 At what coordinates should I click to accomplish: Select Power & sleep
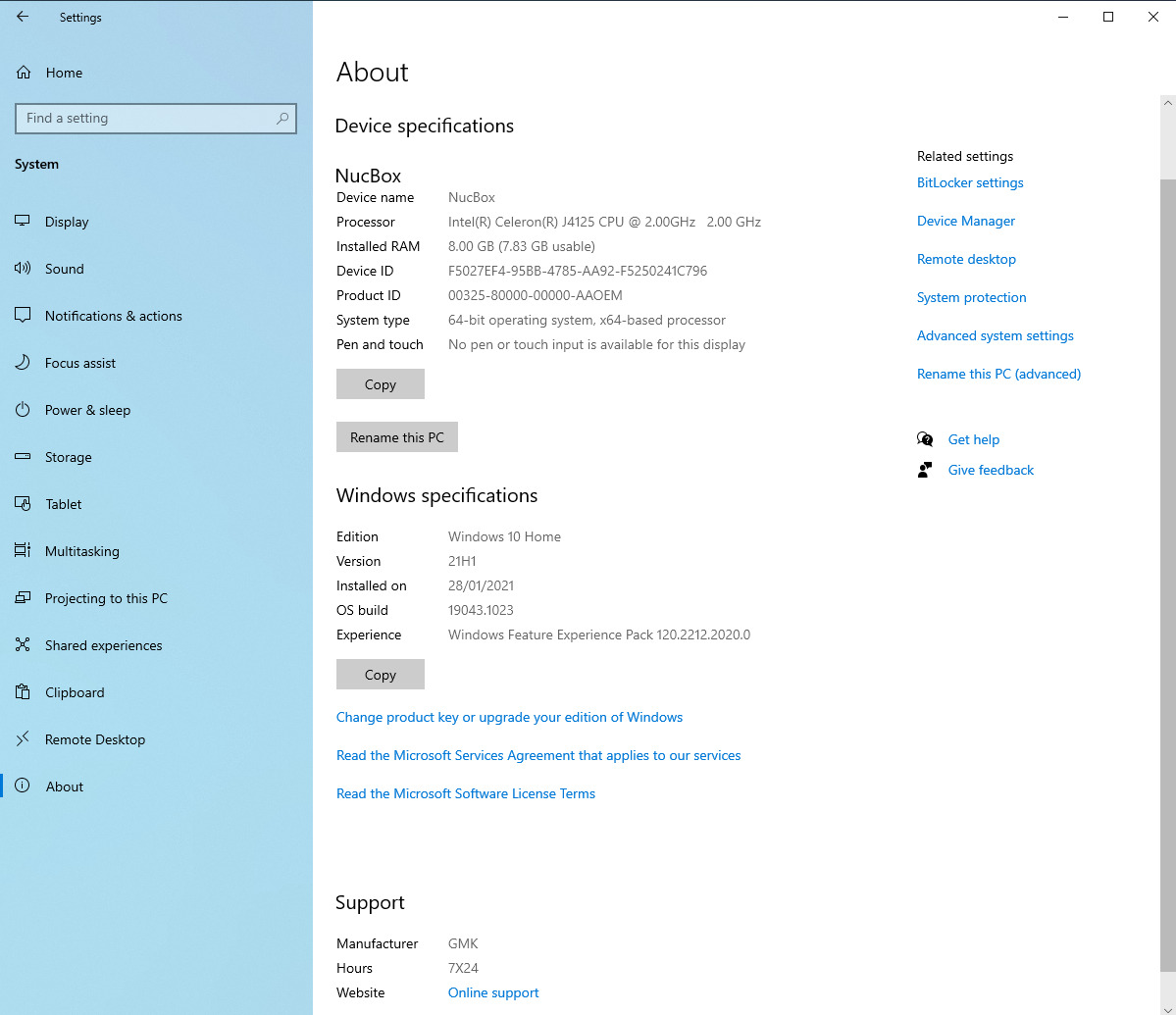click(156, 411)
